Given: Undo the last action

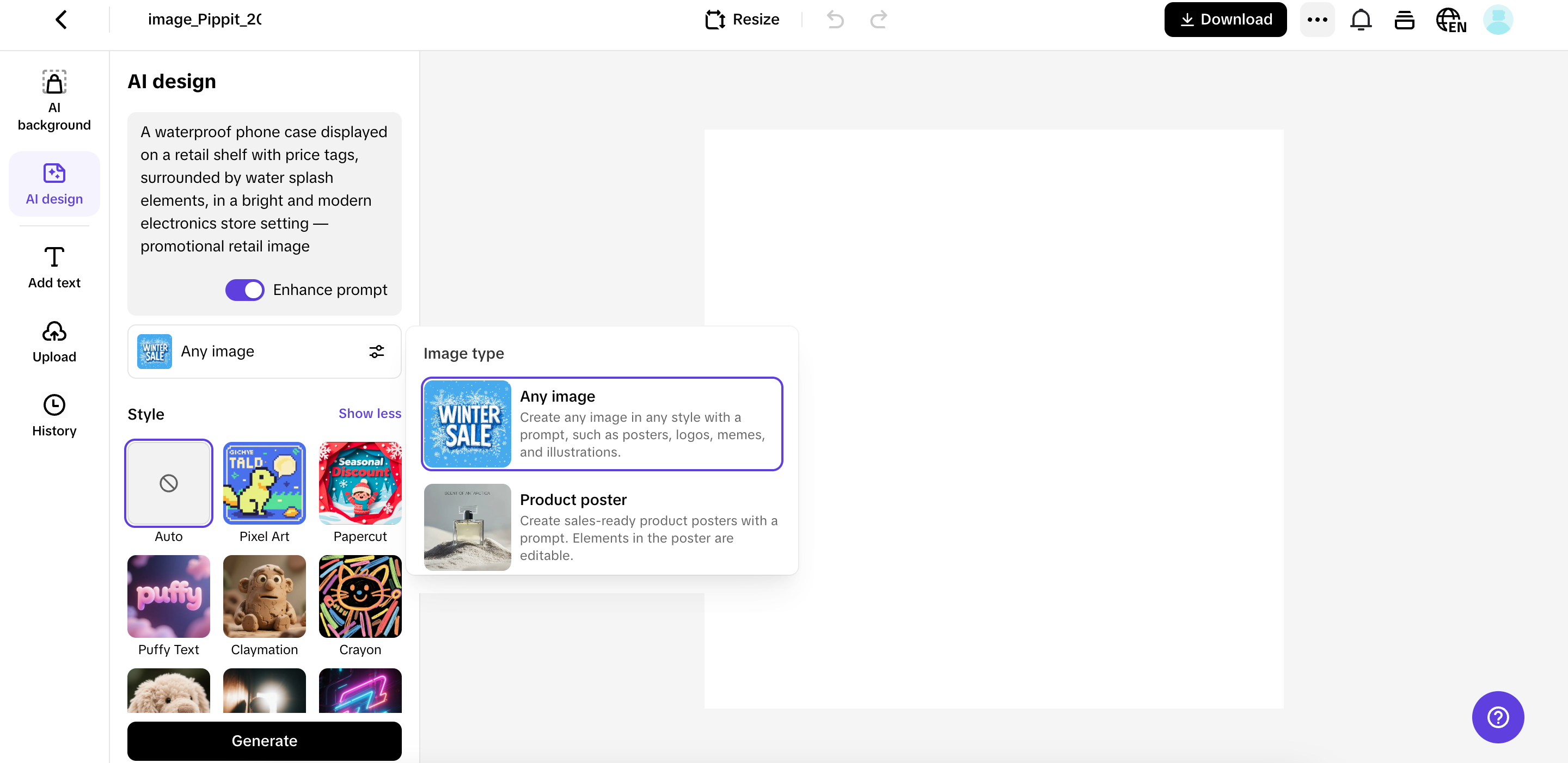Looking at the screenshot, I should 835,19.
